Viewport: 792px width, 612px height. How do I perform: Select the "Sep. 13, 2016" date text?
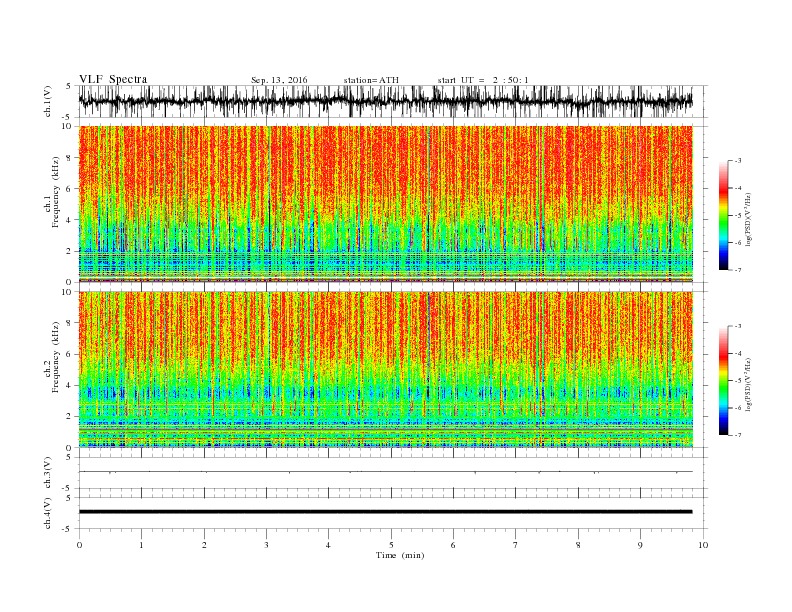coord(279,80)
